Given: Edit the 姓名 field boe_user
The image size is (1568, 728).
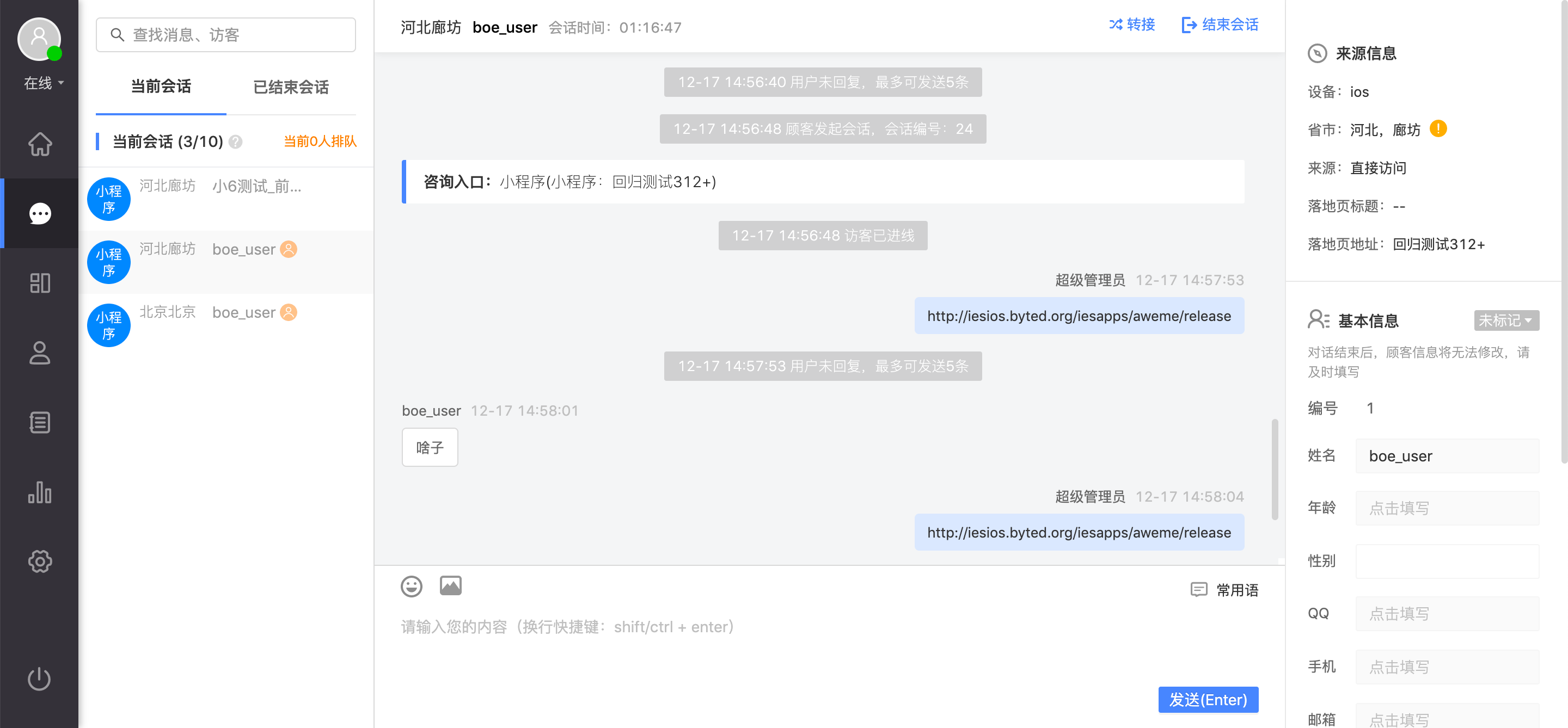Looking at the screenshot, I should (x=1447, y=456).
